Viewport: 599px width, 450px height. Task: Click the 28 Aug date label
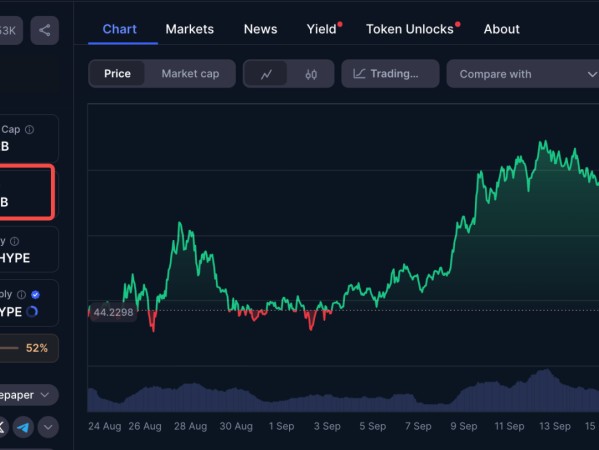click(190, 426)
